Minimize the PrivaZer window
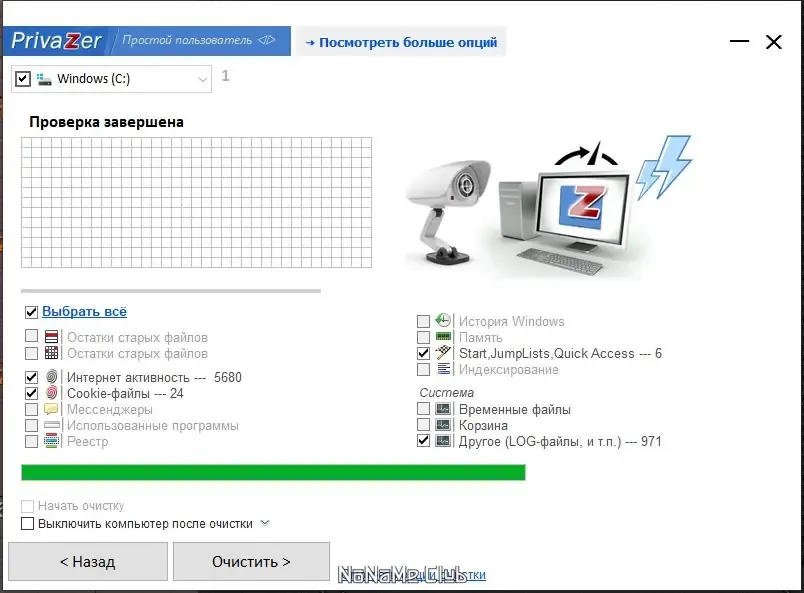804x593 pixels. [x=739, y=41]
